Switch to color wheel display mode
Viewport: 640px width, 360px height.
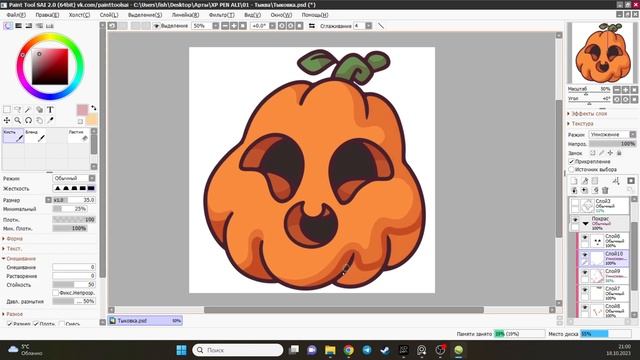pyautogui.click(x=8, y=26)
